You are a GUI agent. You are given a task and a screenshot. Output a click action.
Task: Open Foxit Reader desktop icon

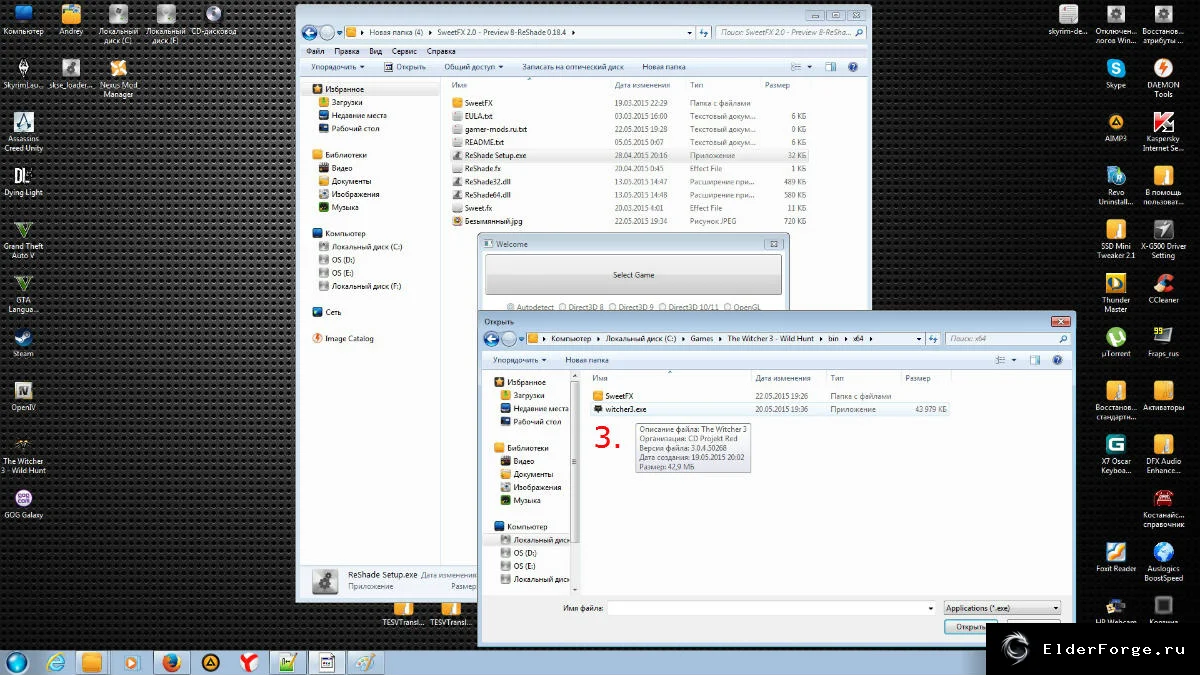pyautogui.click(x=1116, y=557)
